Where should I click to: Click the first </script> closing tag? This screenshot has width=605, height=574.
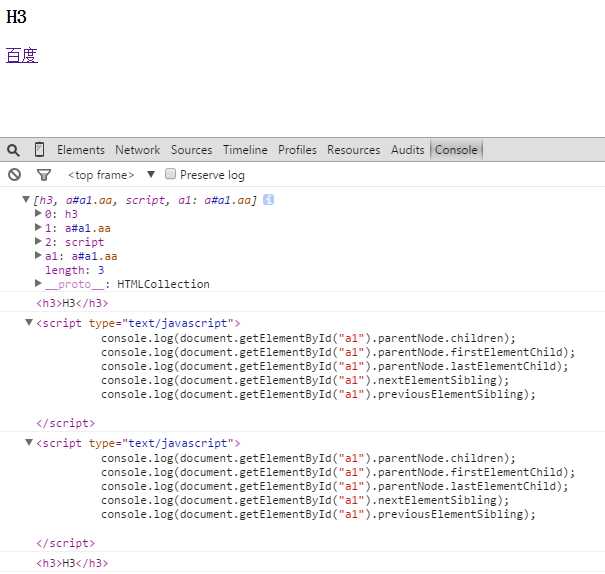click(66, 423)
